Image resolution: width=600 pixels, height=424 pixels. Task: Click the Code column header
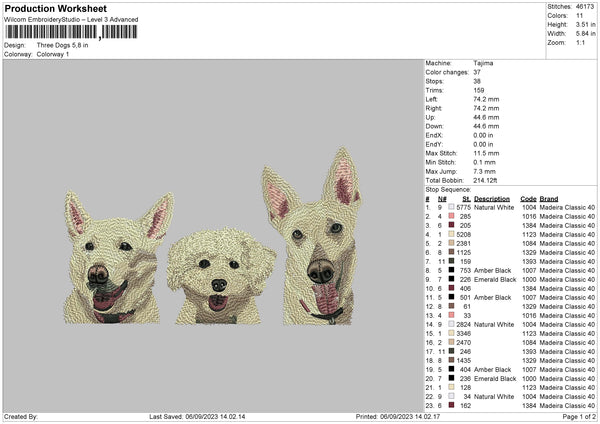tap(529, 198)
